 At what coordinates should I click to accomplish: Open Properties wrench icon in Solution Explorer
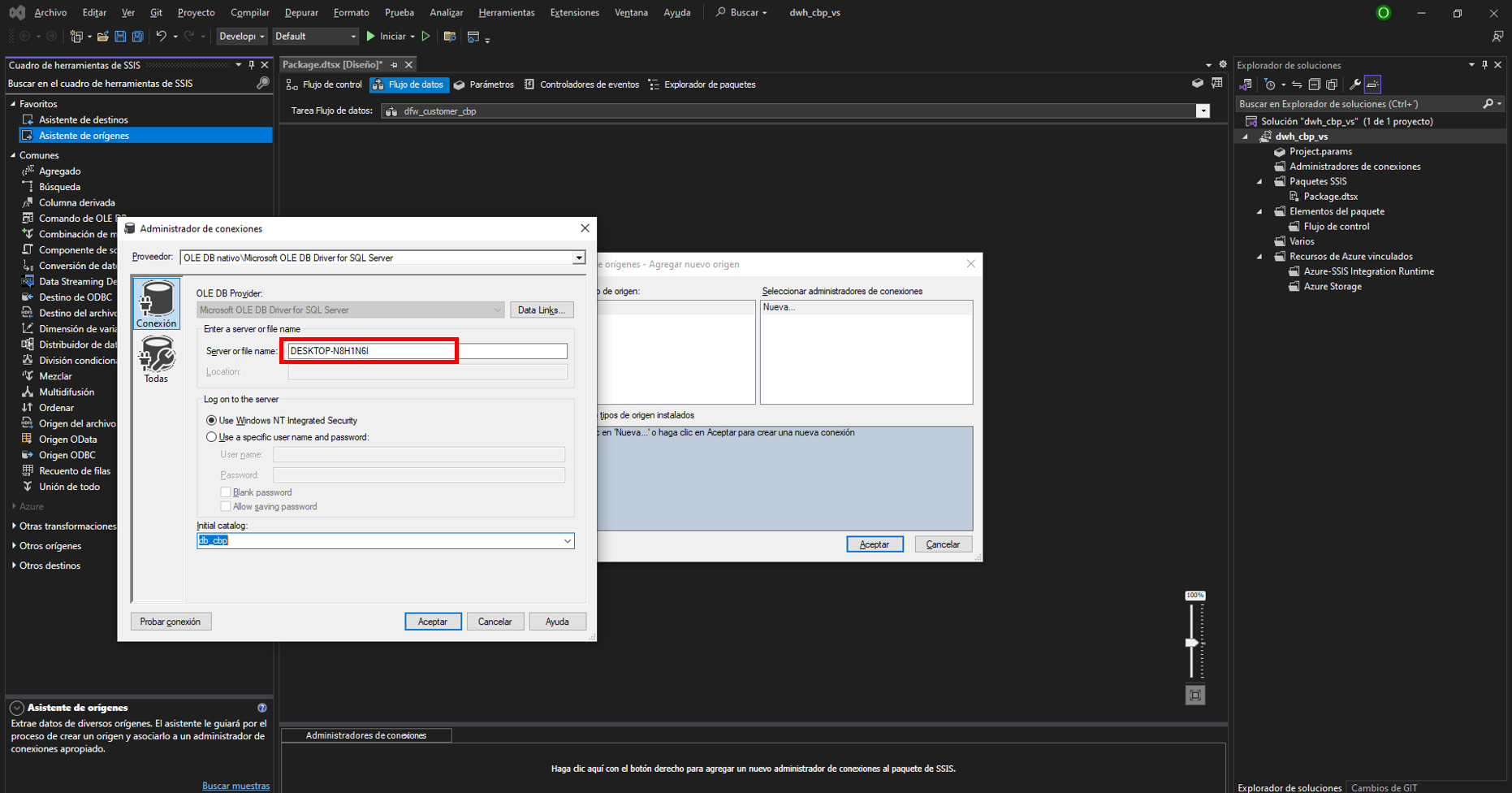coord(1354,84)
